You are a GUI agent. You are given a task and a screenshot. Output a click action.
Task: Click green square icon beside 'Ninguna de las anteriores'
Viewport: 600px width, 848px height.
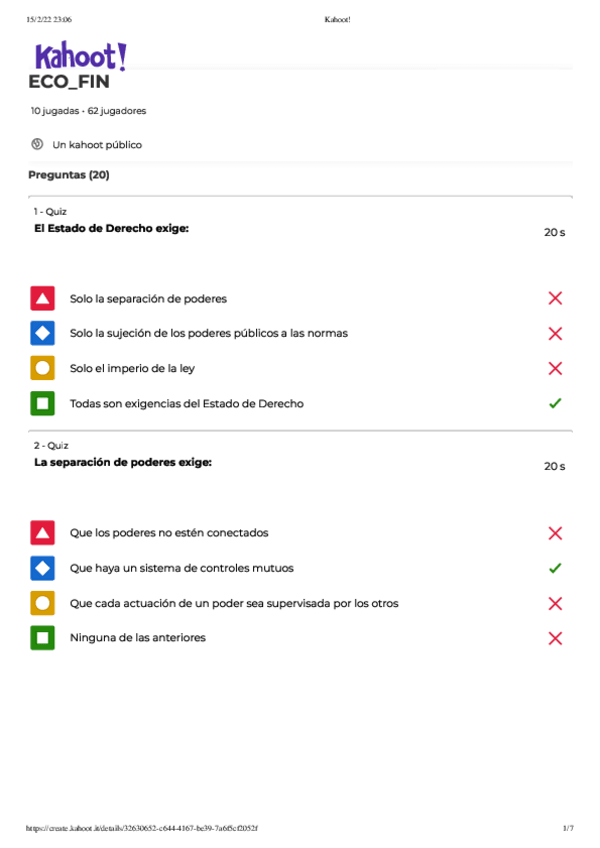42,638
